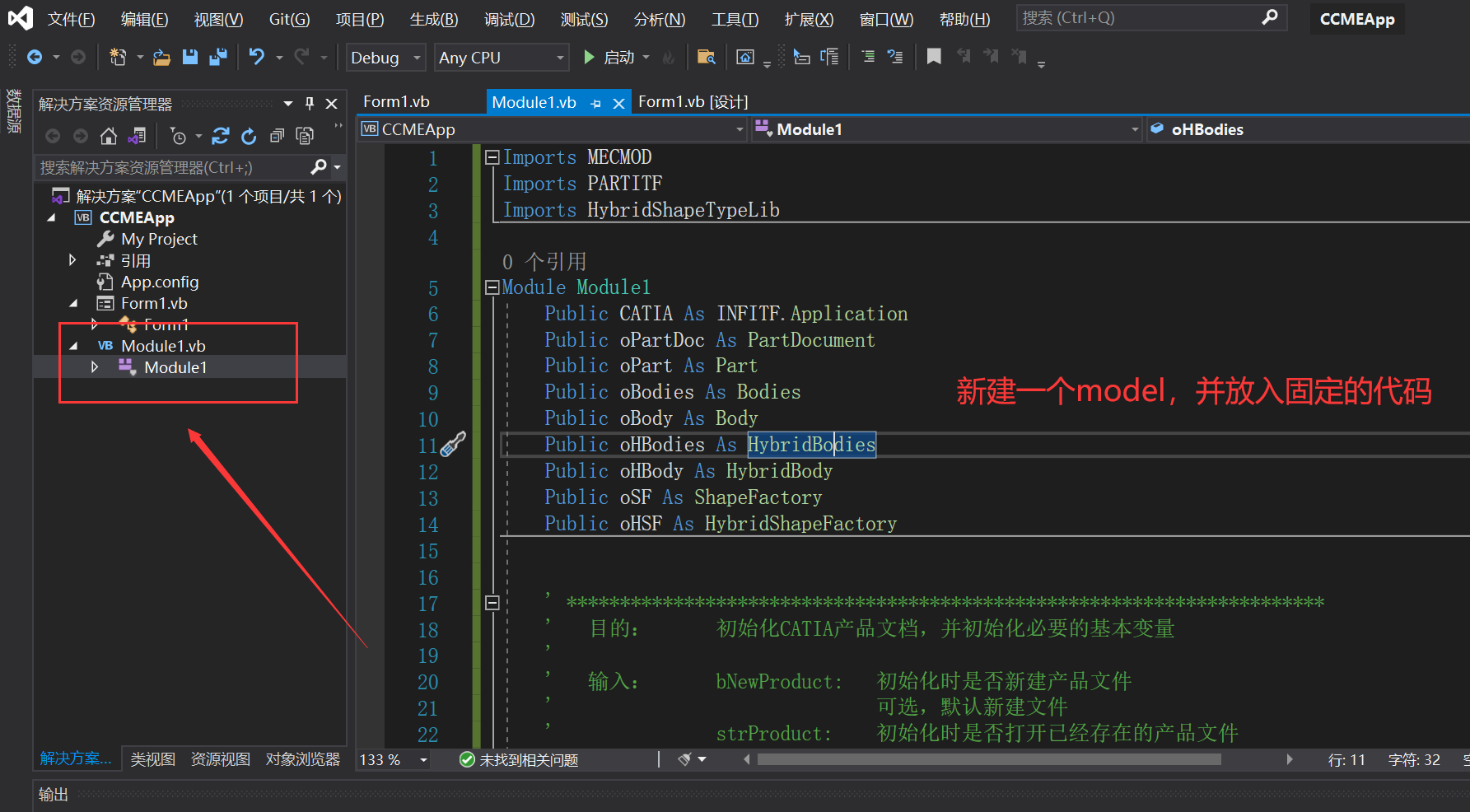Collapse the Form1.vb tree node
The height and width of the screenshot is (812, 1470).
(72, 303)
